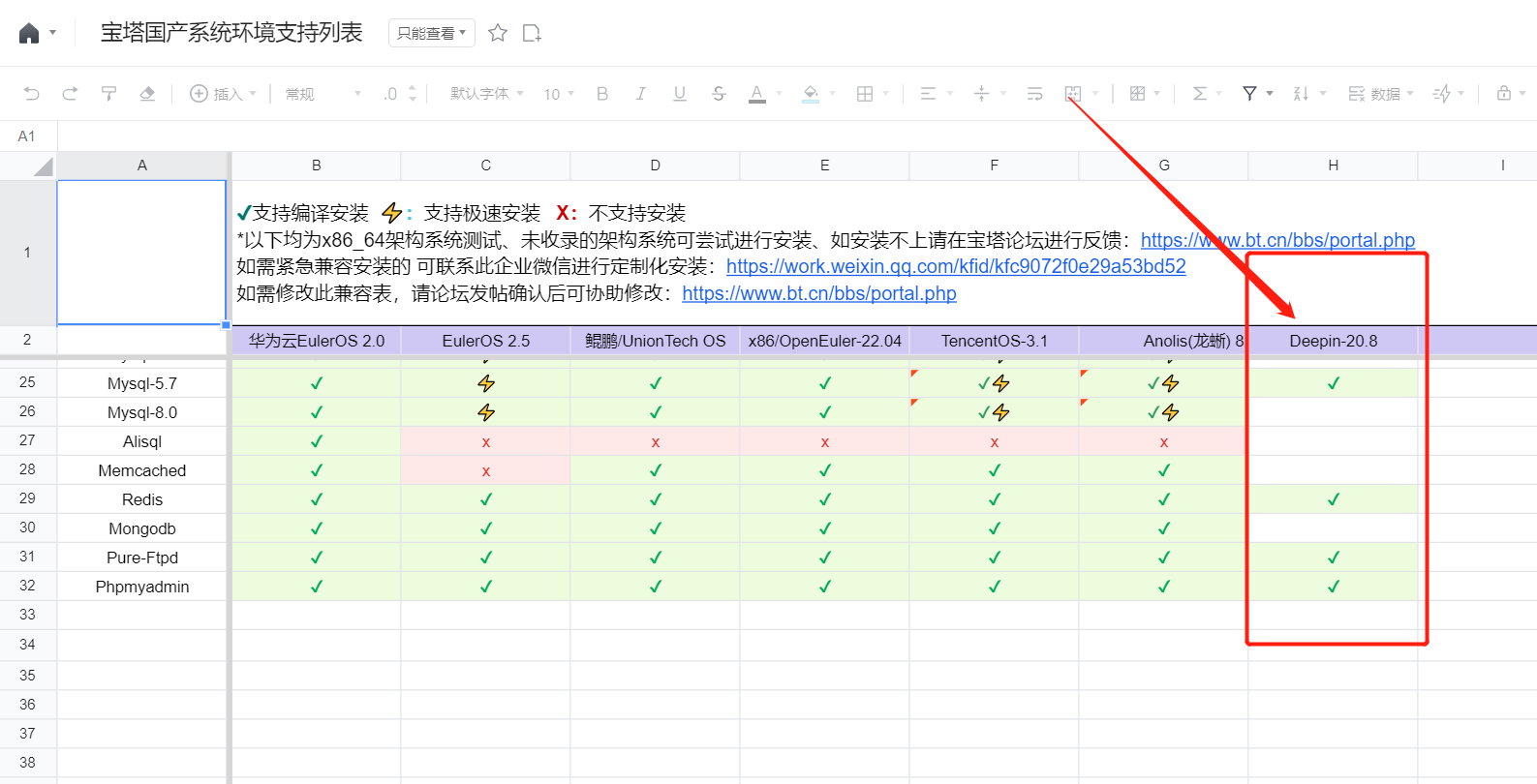1537x784 pixels.
Task: Click the move-to-folder icon beside the star
Action: point(532,33)
